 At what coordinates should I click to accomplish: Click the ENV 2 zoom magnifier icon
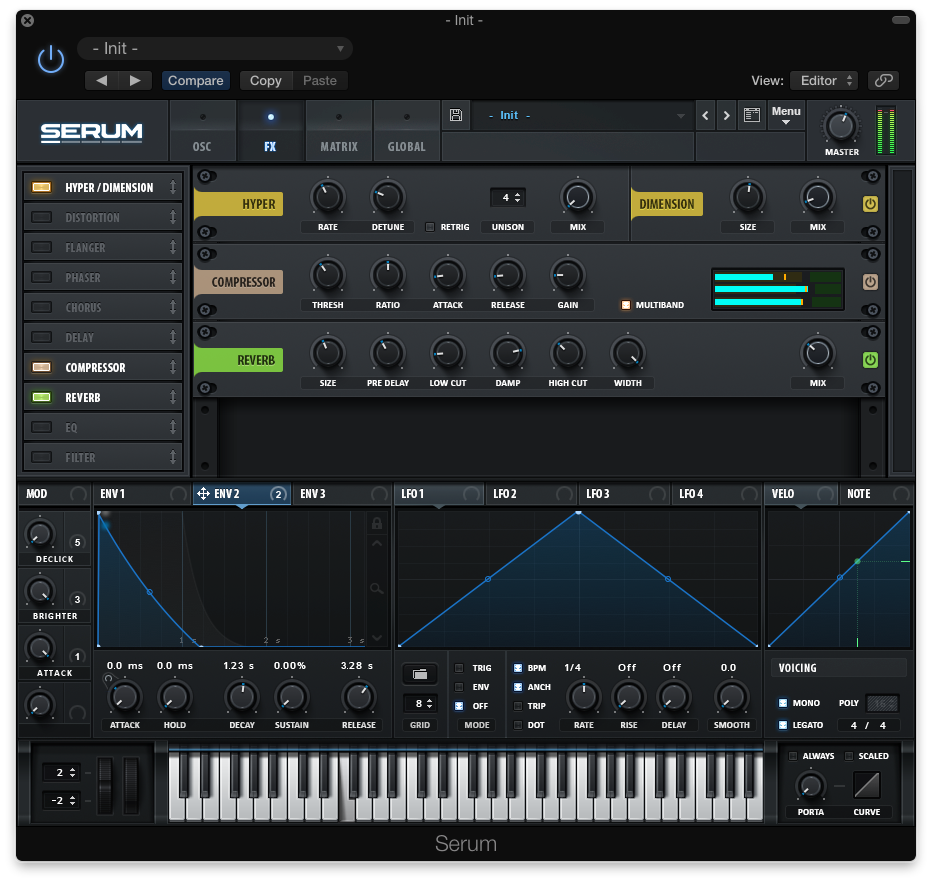[x=377, y=588]
